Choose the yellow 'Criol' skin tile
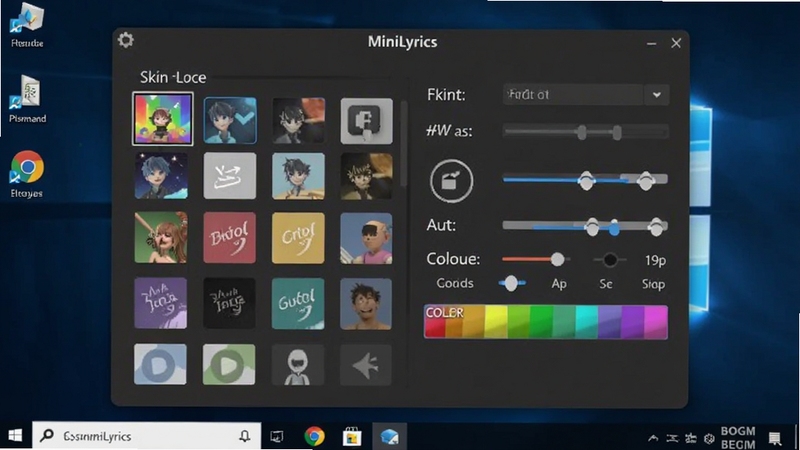The height and width of the screenshot is (450, 800). [298, 238]
